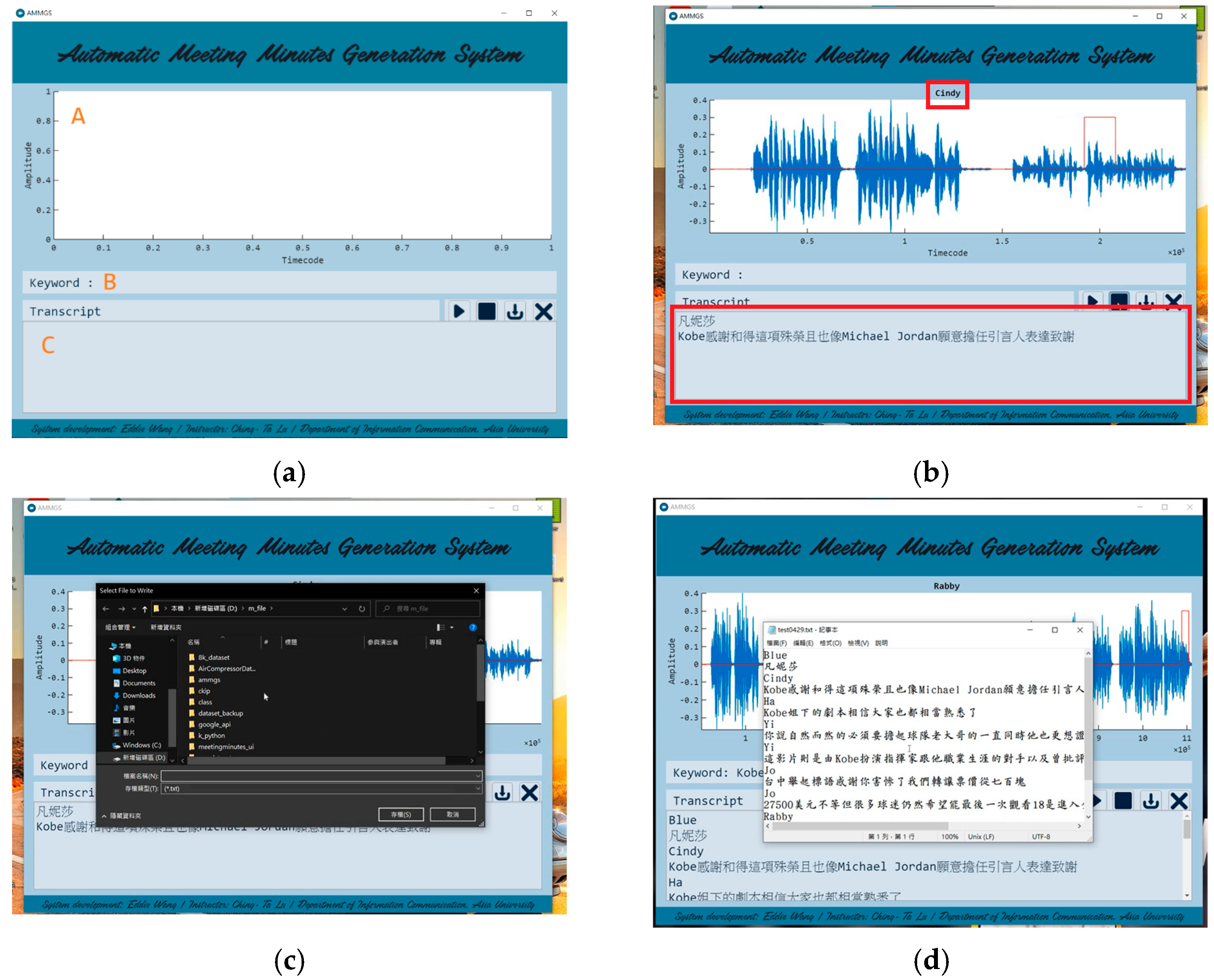Click blue help question icon in file dialog
The height and width of the screenshot is (980, 1214).
point(473,627)
